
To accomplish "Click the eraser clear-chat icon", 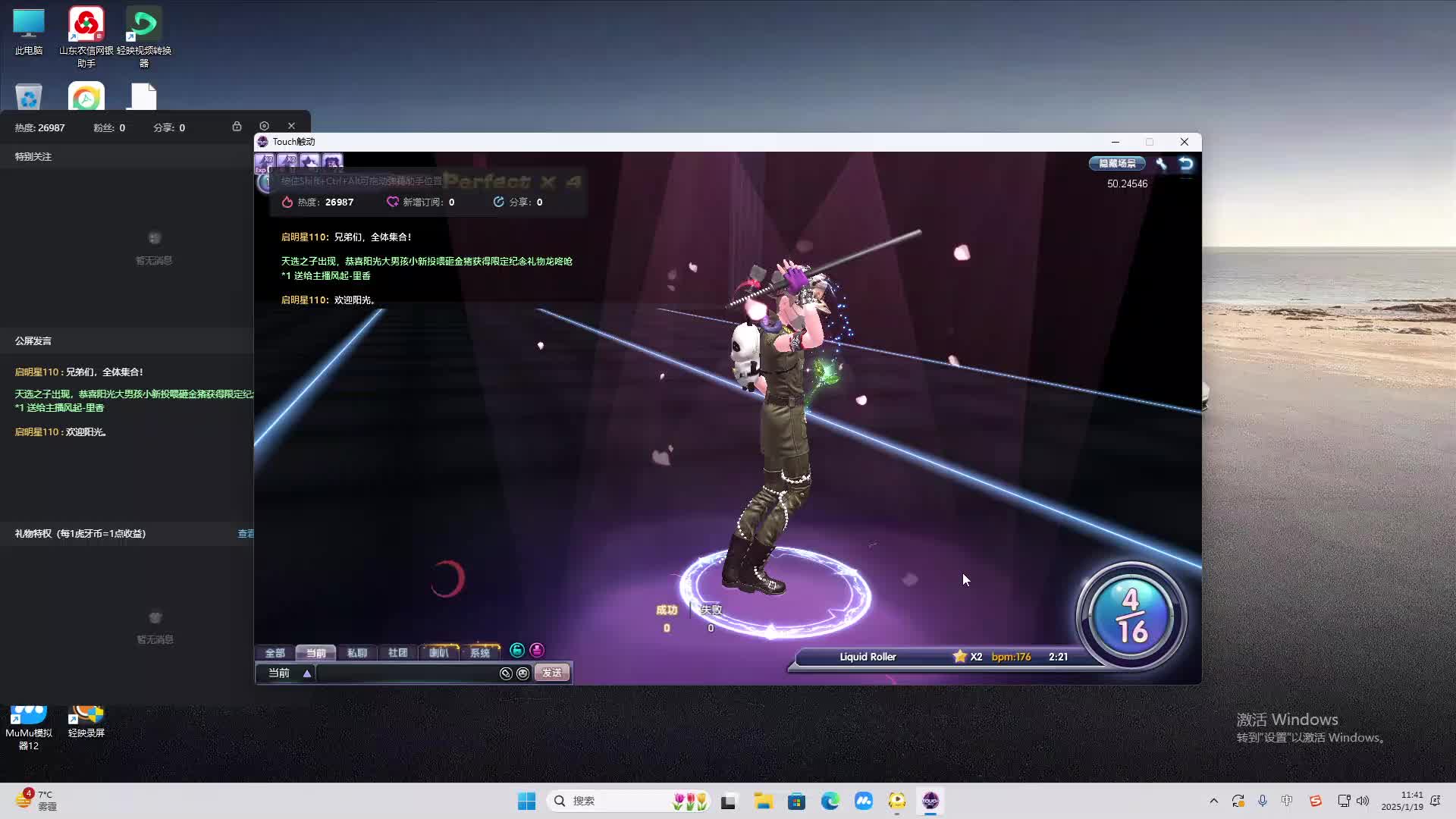I will click(x=506, y=673).
